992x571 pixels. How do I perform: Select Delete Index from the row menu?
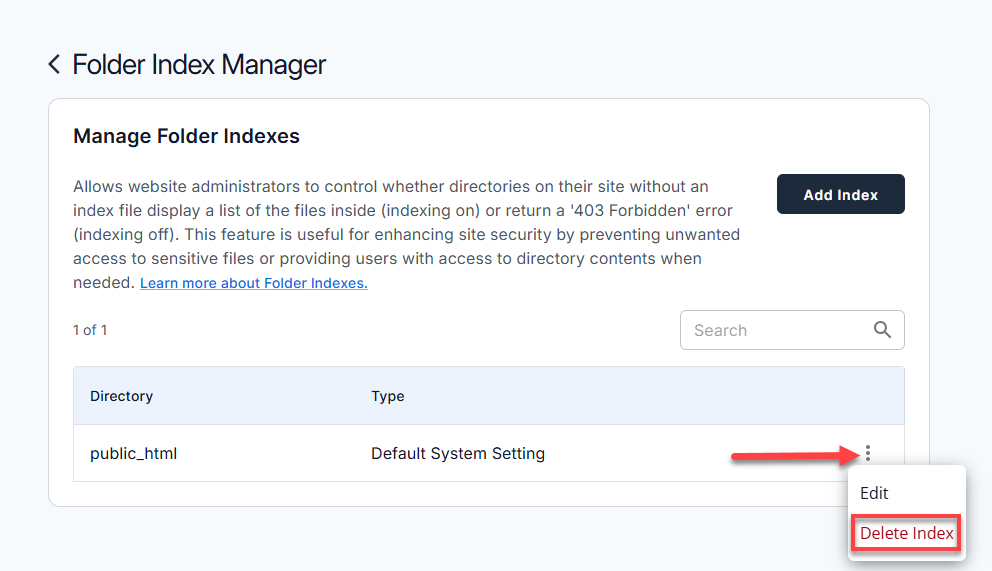[906, 533]
